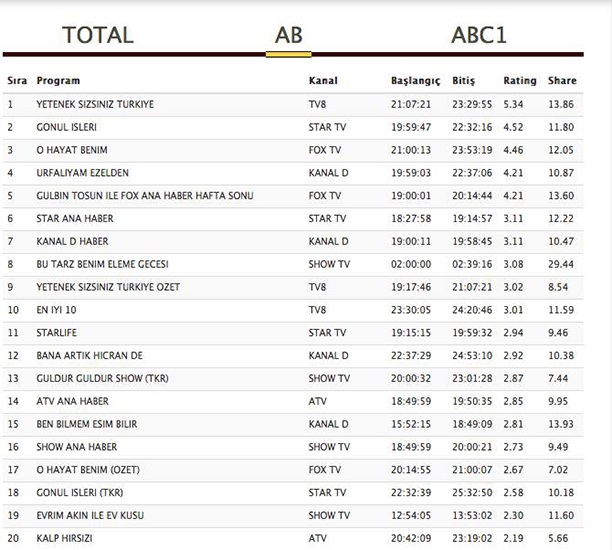Click share value 5.66
Image resolution: width=612 pixels, height=550 pixels.
(x=558, y=538)
